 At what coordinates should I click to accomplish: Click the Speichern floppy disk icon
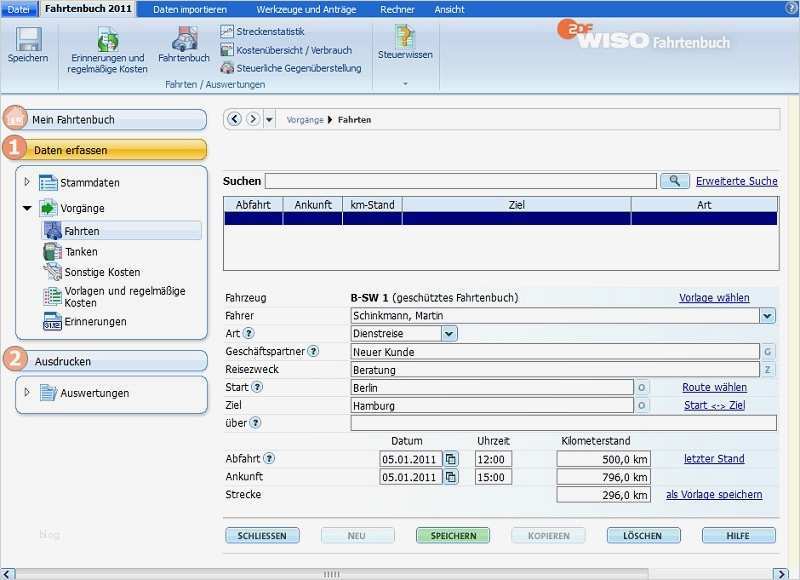pos(29,39)
